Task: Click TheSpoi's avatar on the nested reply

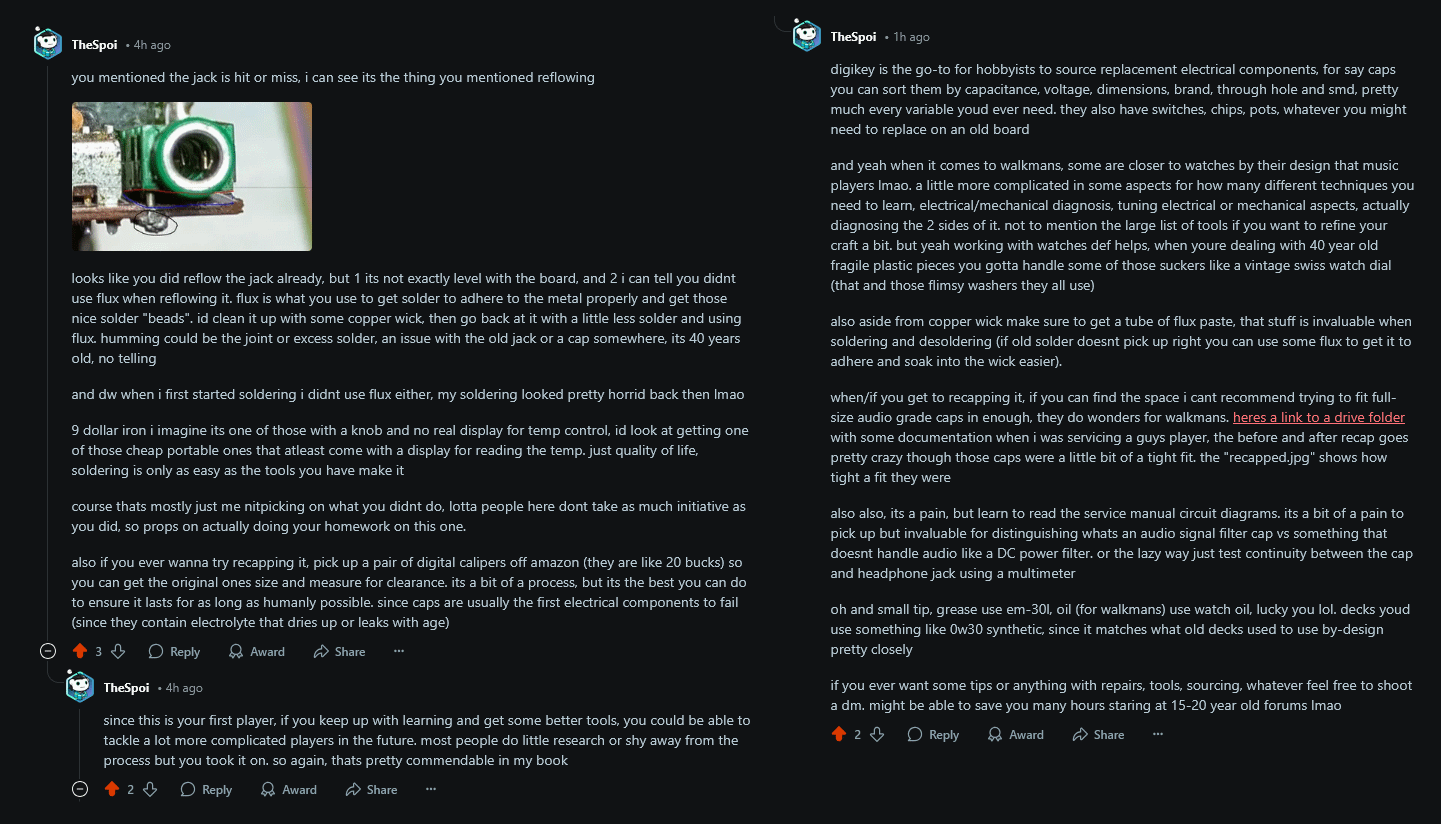Action: pos(80,686)
